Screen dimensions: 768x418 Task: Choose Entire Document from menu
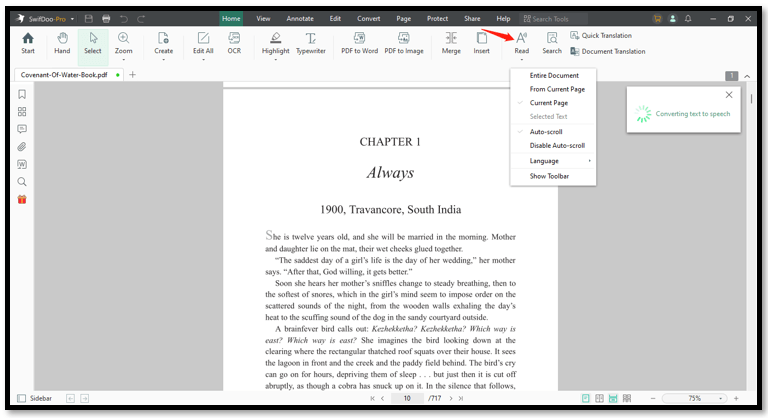click(553, 75)
